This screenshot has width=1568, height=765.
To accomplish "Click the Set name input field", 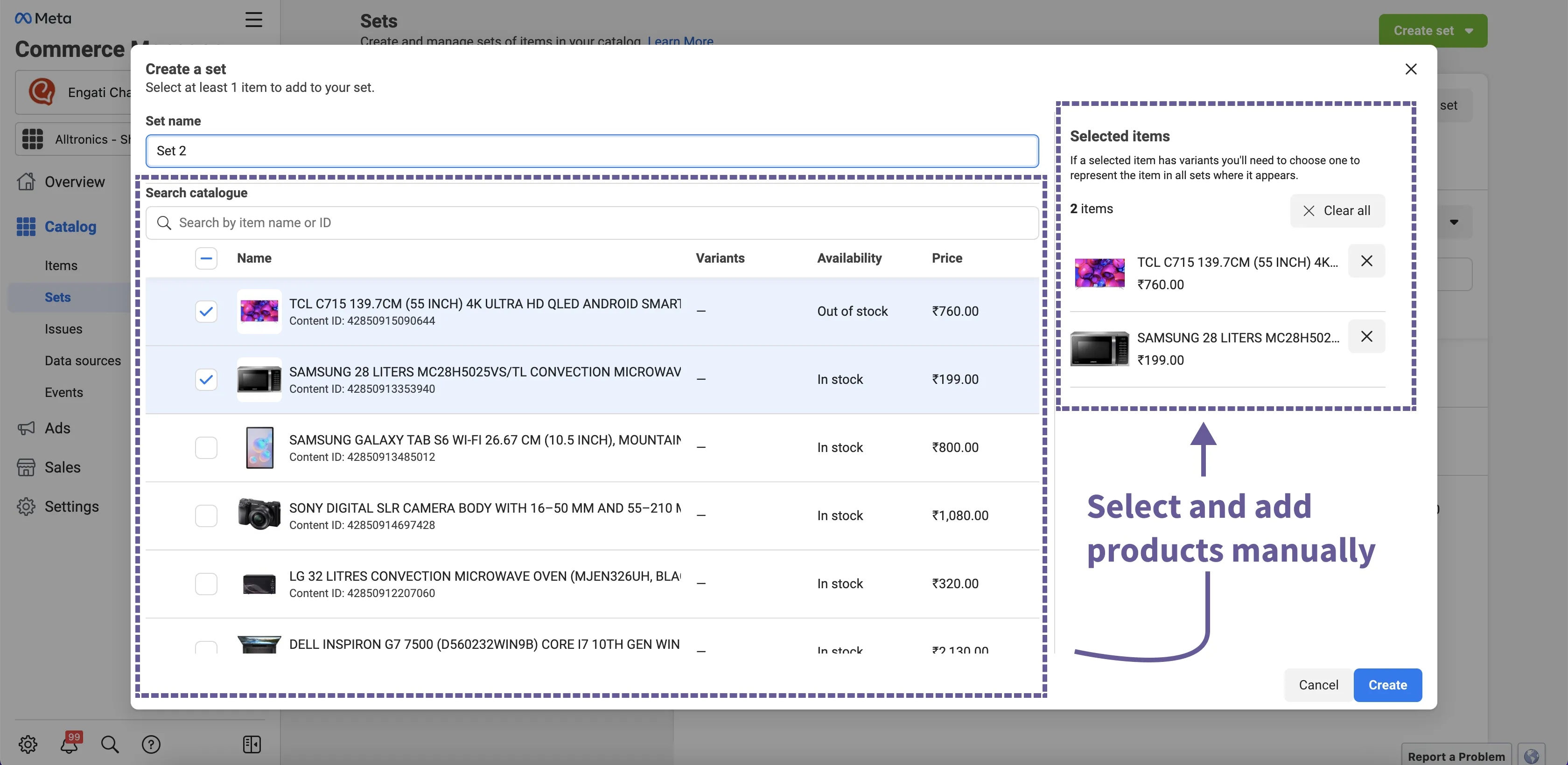I will (592, 151).
